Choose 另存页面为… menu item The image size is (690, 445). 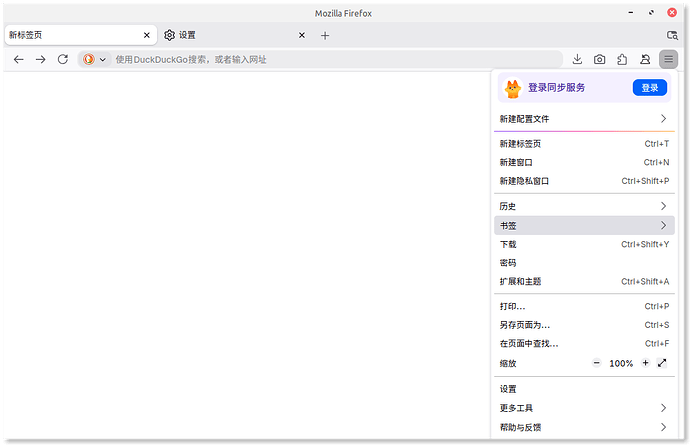coord(584,325)
